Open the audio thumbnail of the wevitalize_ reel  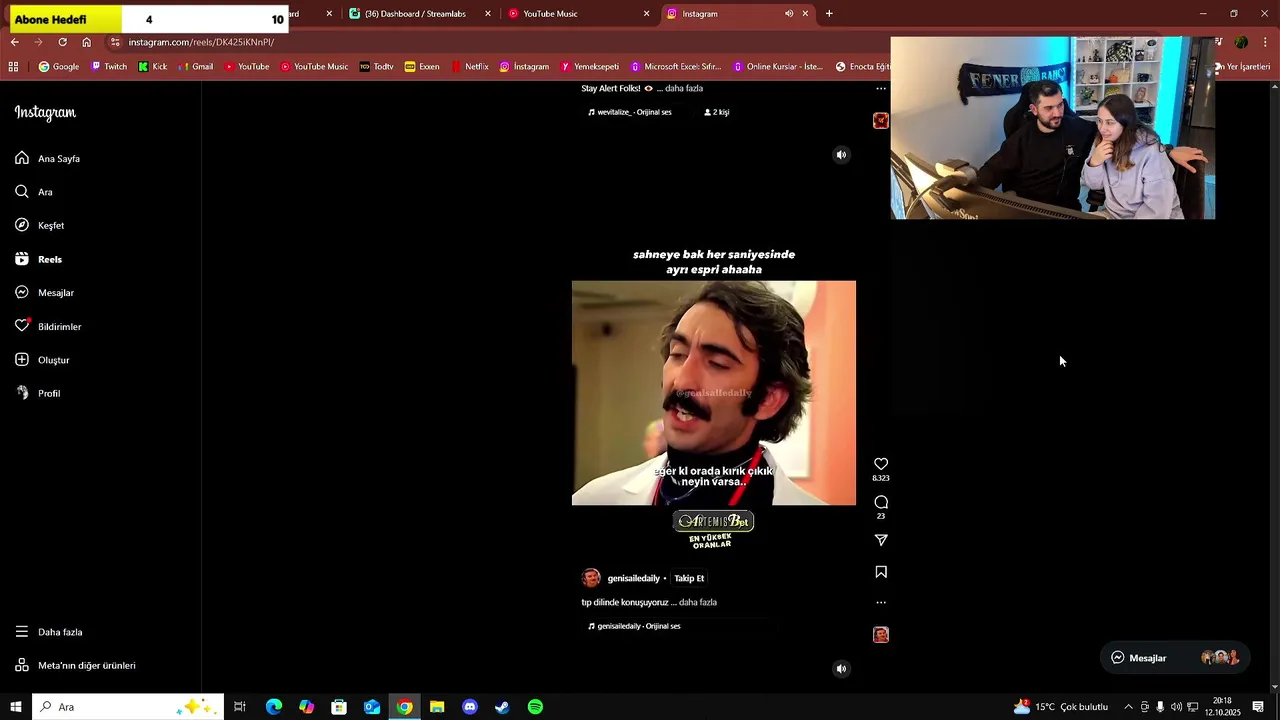click(x=881, y=120)
